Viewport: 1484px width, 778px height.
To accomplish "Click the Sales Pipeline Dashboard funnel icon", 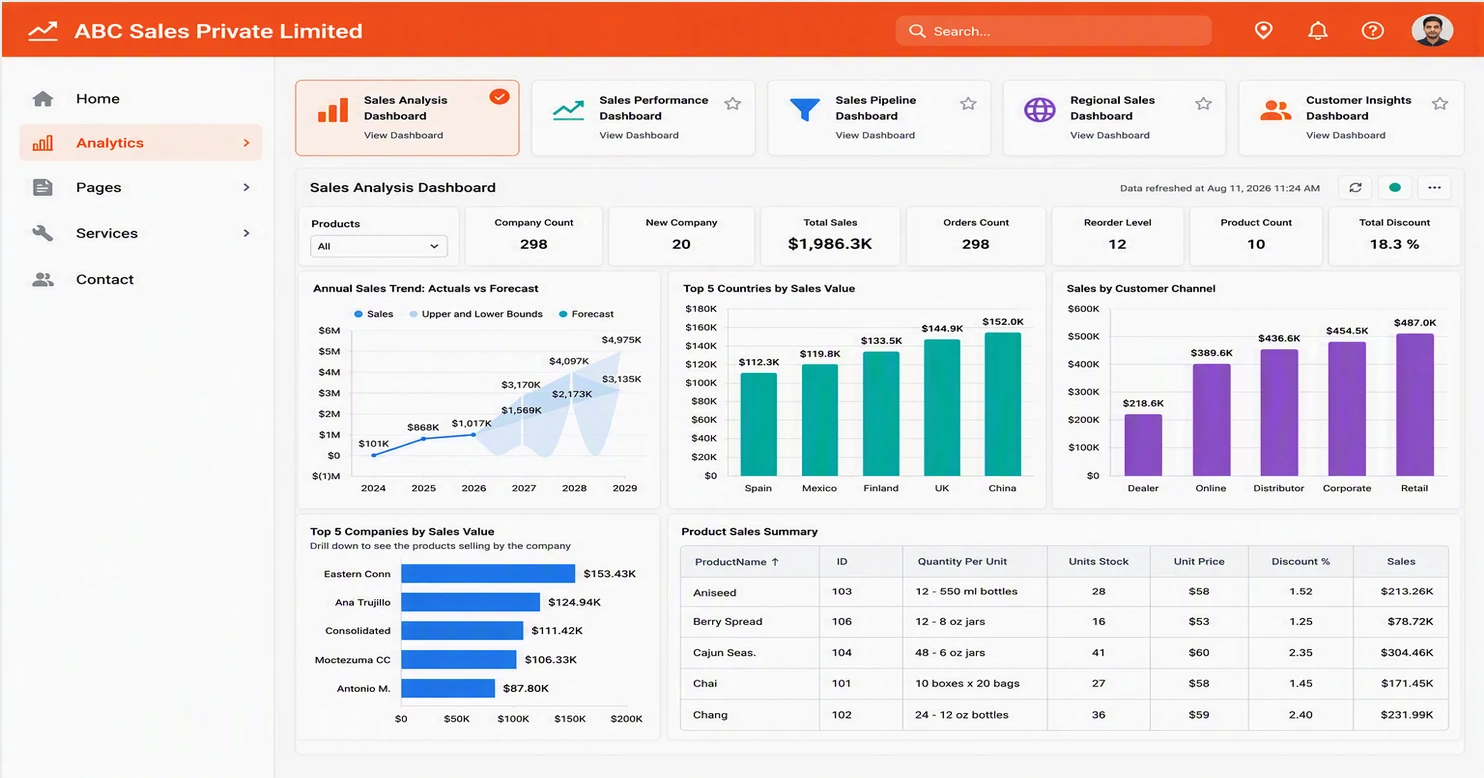I will pyautogui.click(x=804, y=110).
